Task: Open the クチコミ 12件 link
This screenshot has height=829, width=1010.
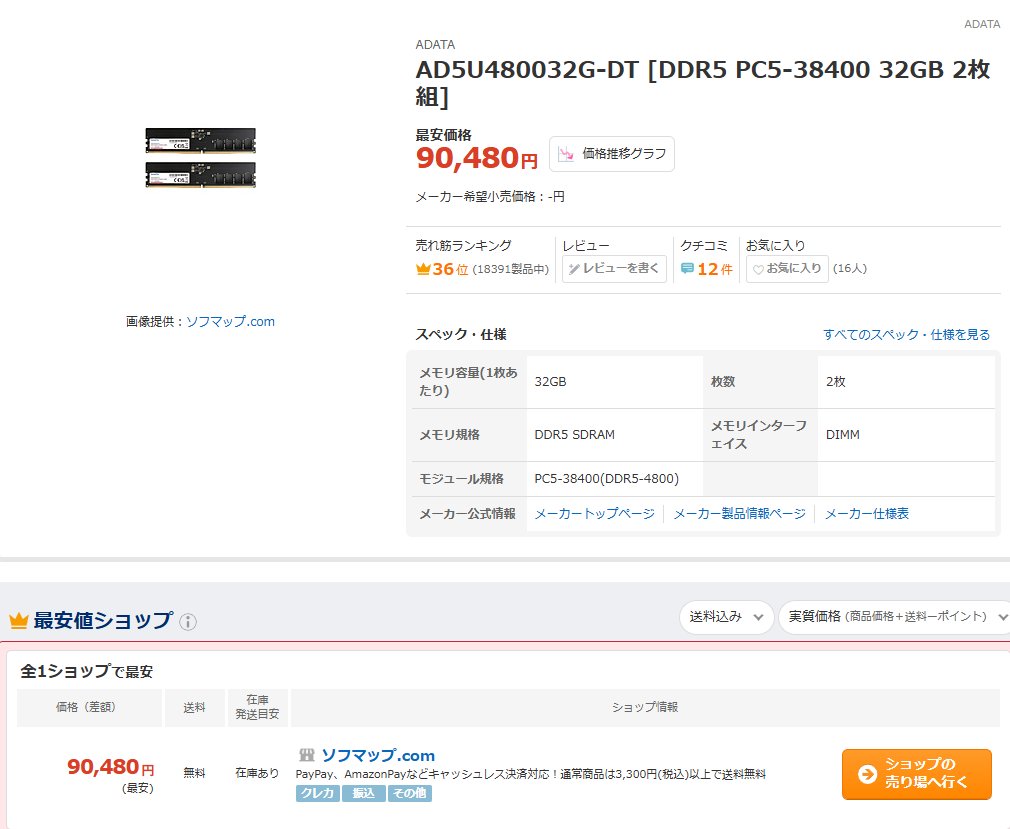Action: pyautogui.click(x=707, y=269)
